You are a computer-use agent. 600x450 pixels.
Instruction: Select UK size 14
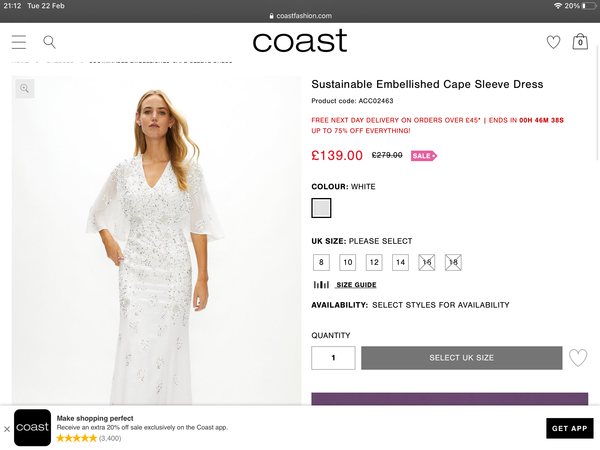pos(400,263)
